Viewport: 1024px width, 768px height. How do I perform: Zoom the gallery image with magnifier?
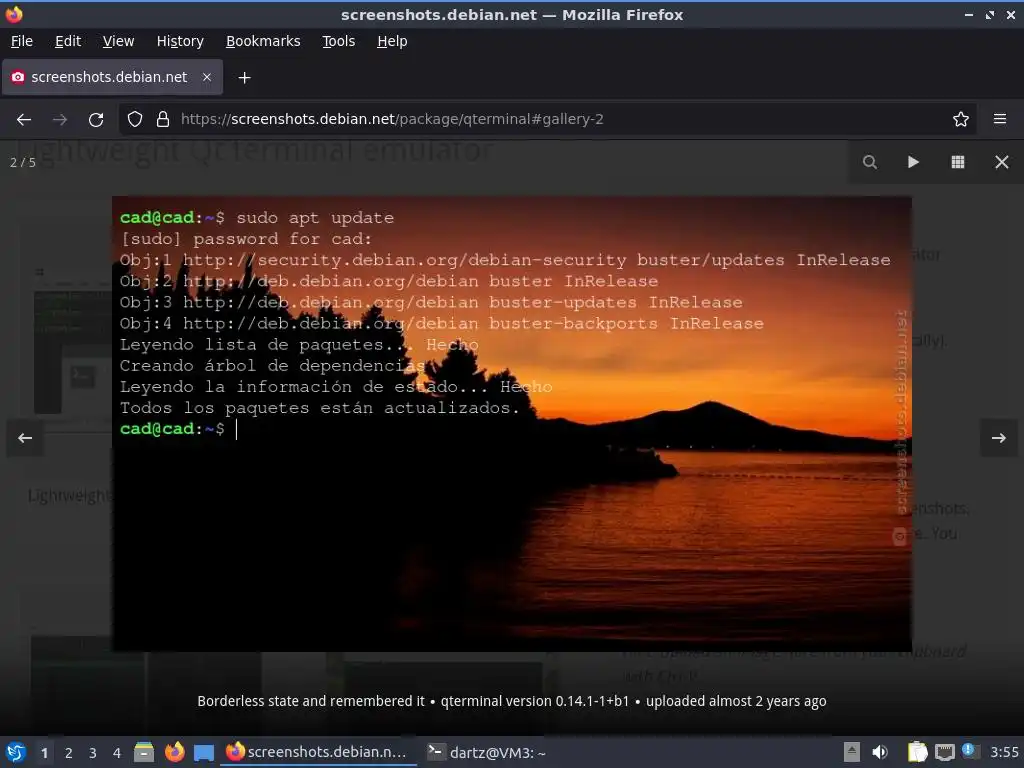869,162
